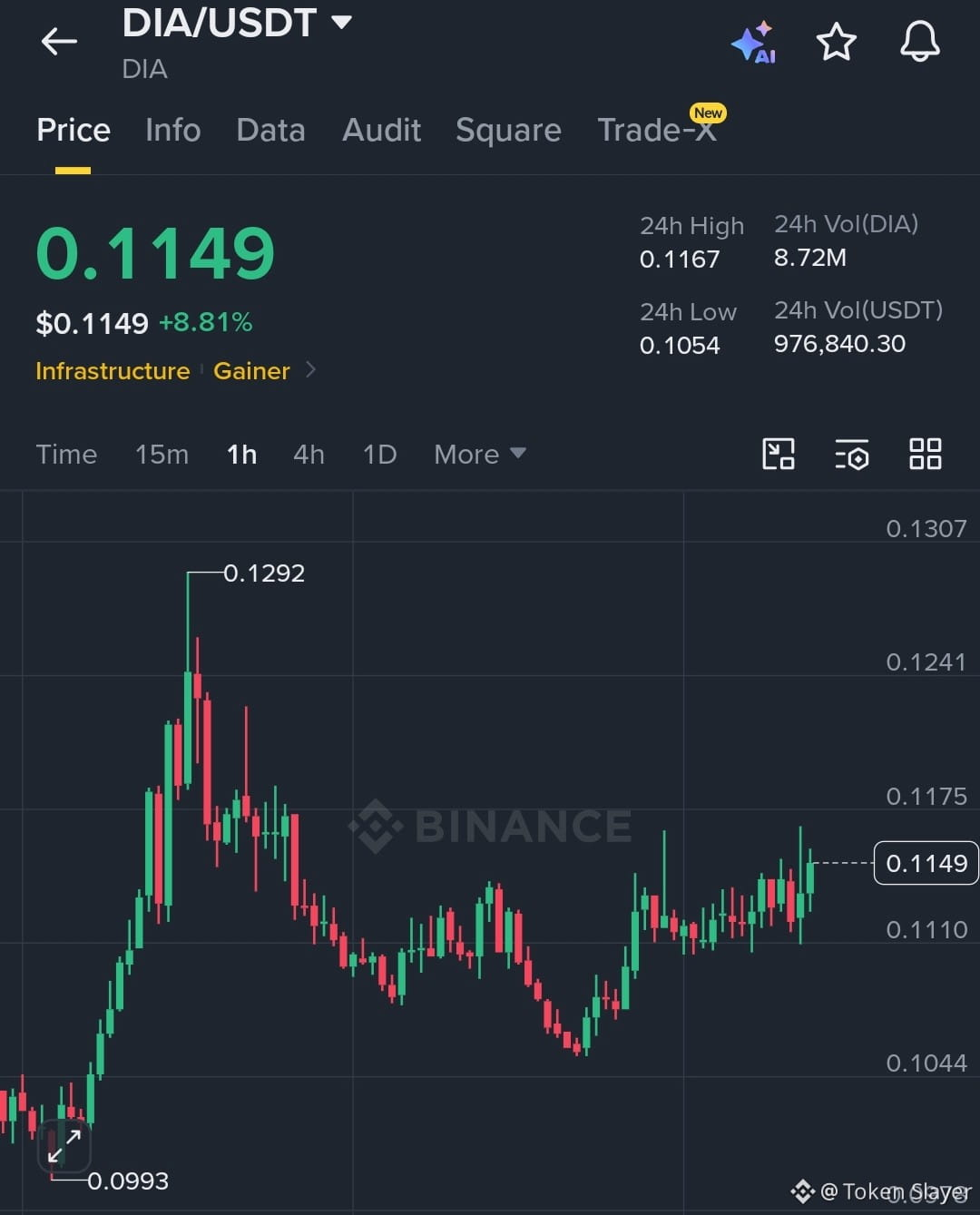Viewport: 980px width, 1215px height.
Task: Switch to the Info tab
Action: tap(172, 130)
